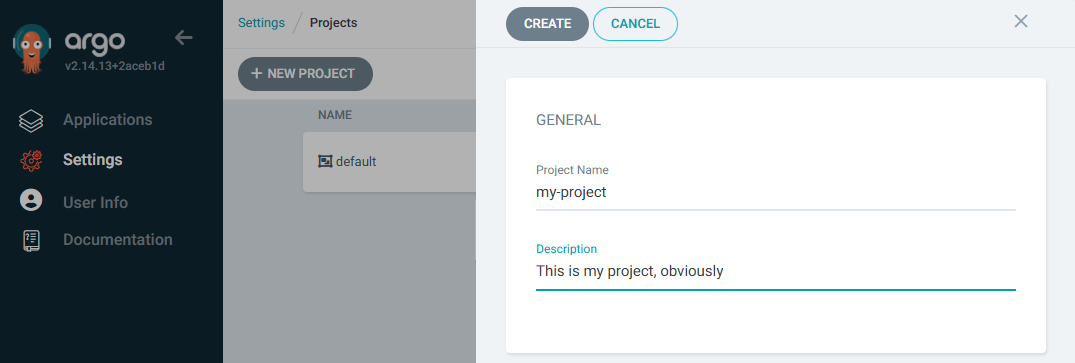Click the Applications stacked layers icon
Viewport: 1075px width, 363px height.
[31, 121]
